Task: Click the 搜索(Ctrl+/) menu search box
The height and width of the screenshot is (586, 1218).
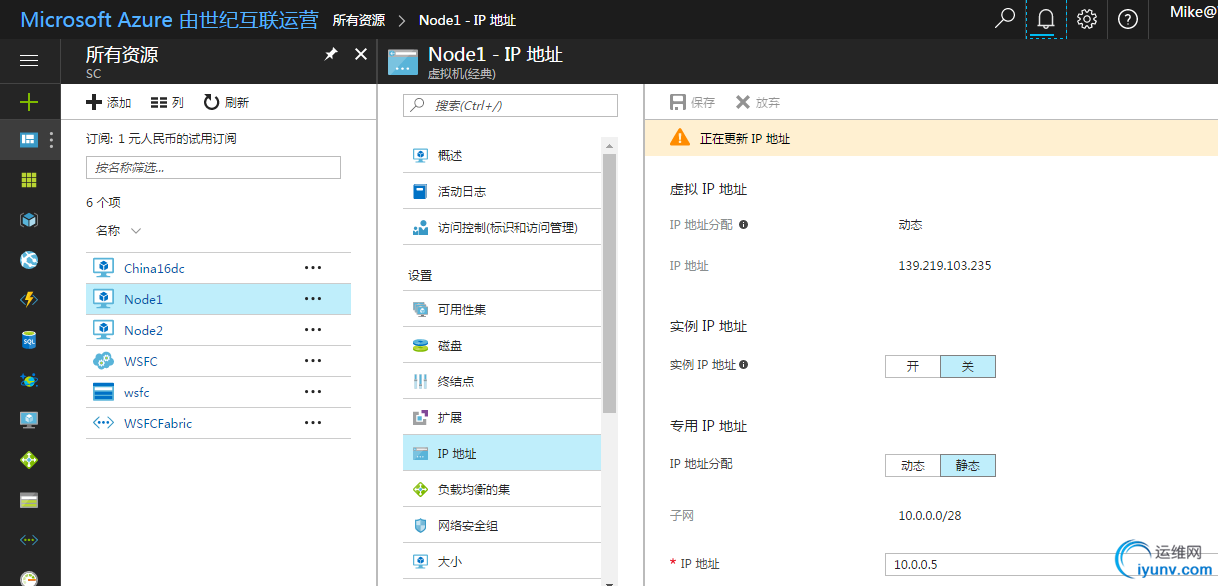Action: tap(510, 105)
